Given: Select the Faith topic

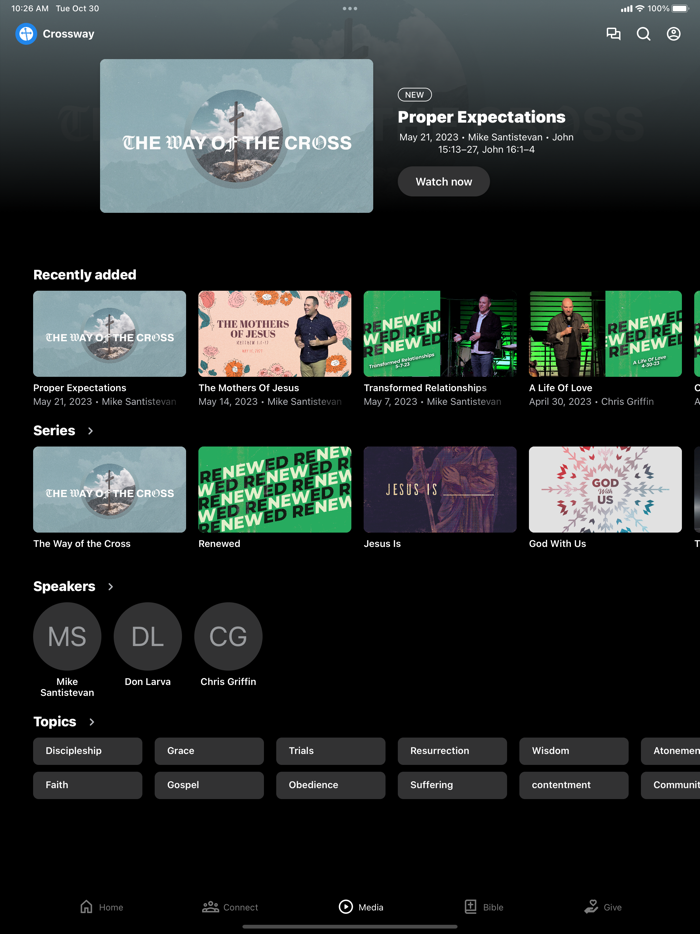Looking at the screenshot, I should (88, 785).
